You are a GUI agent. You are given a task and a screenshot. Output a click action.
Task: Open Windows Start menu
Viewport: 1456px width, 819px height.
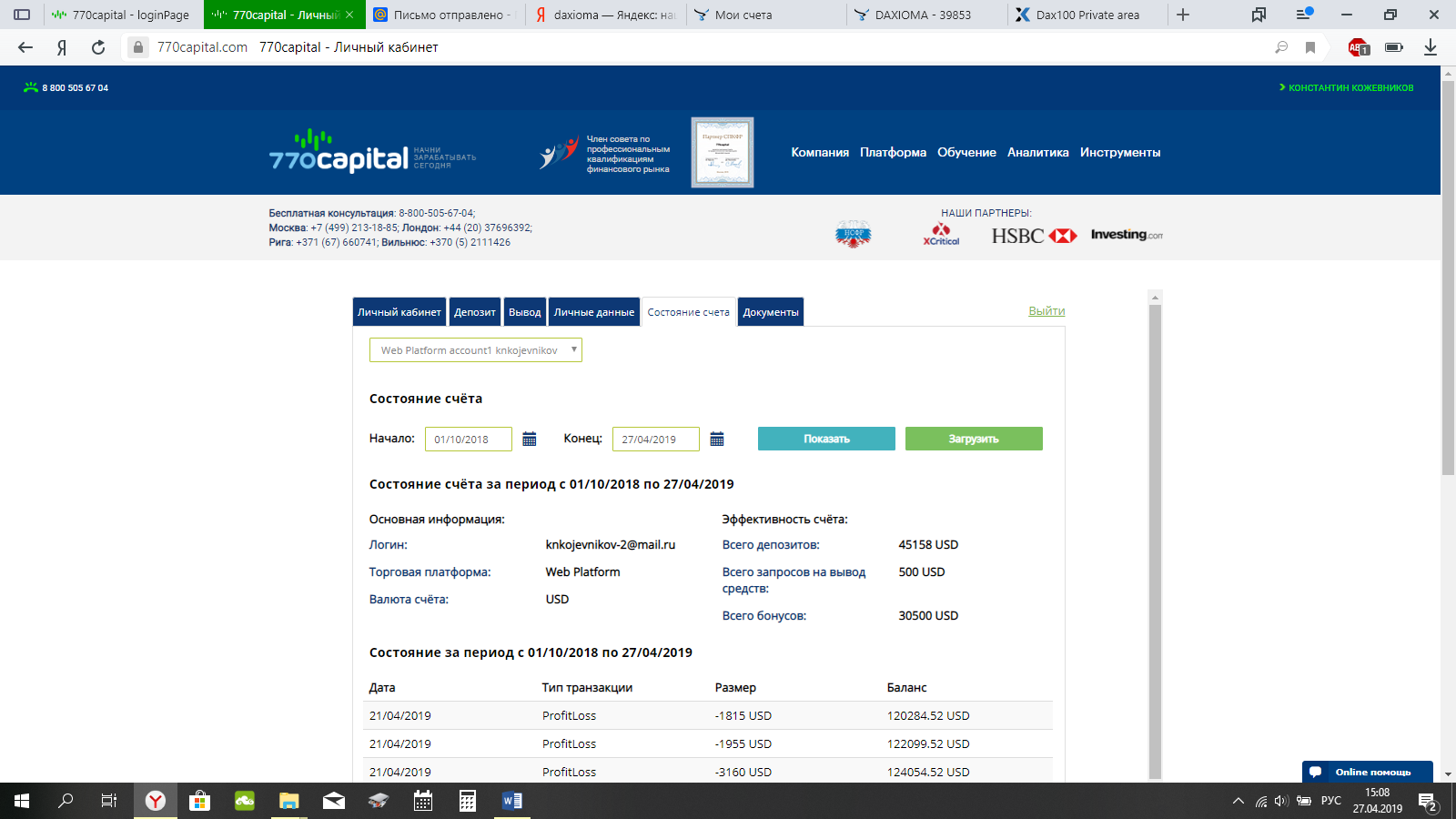coord(22,801)
